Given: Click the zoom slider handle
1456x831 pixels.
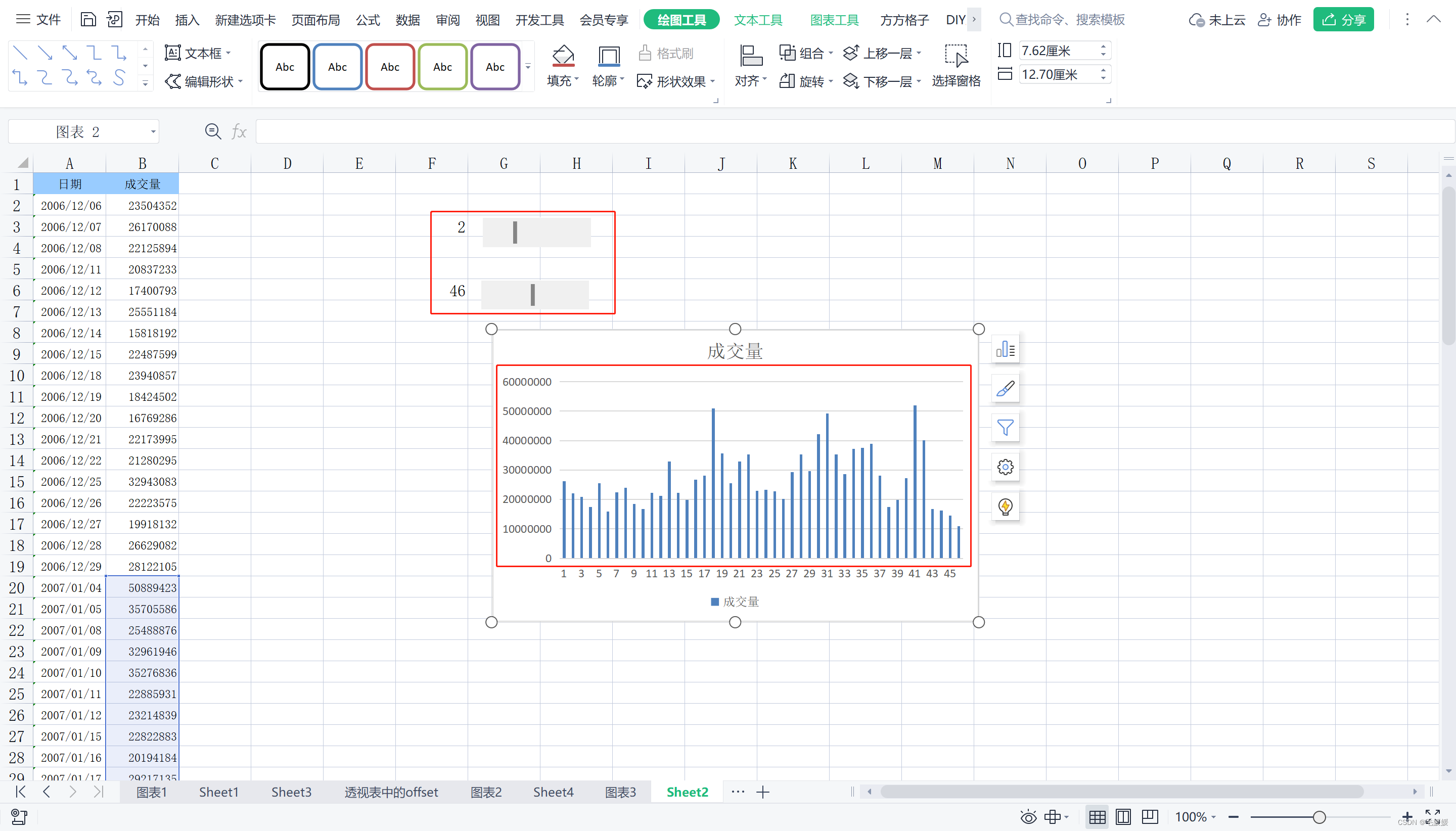Looking at the screenshot, I should coord(1319,817).
